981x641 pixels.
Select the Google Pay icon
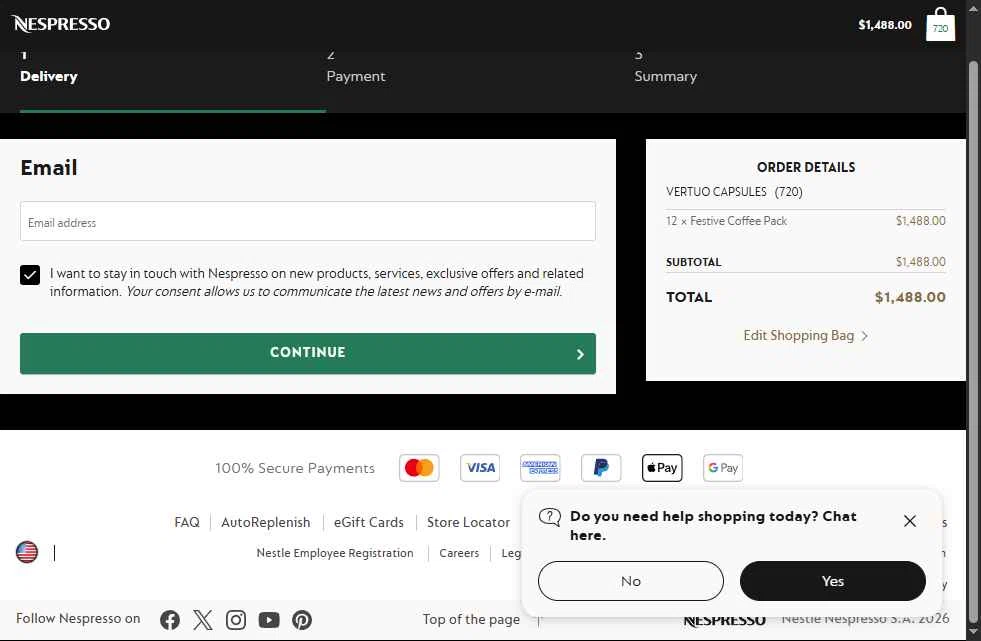[723, 468]
